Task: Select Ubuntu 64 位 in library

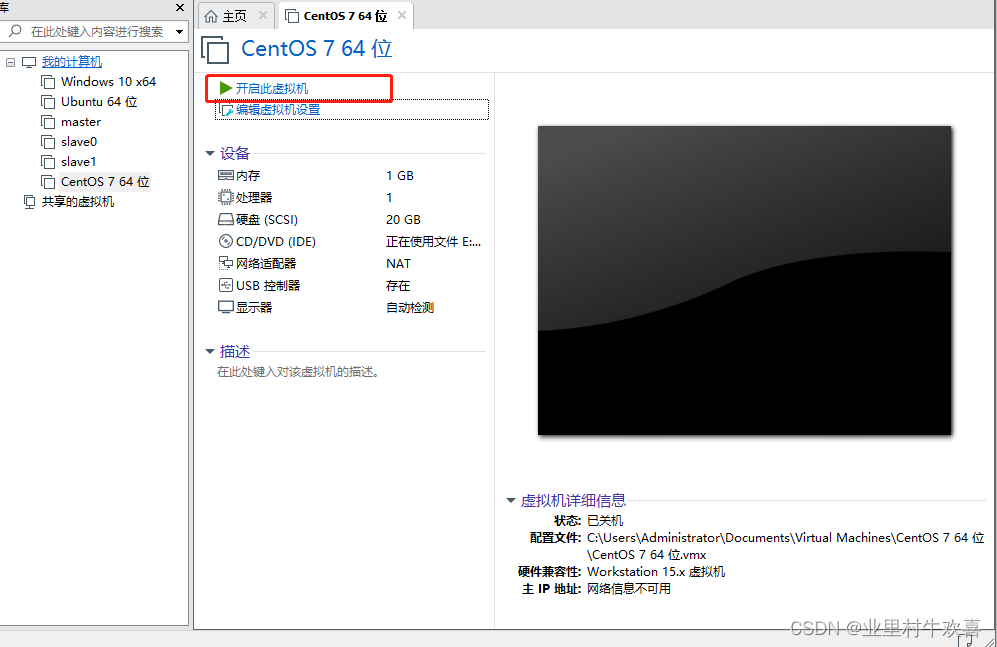Action: (99, 102)
